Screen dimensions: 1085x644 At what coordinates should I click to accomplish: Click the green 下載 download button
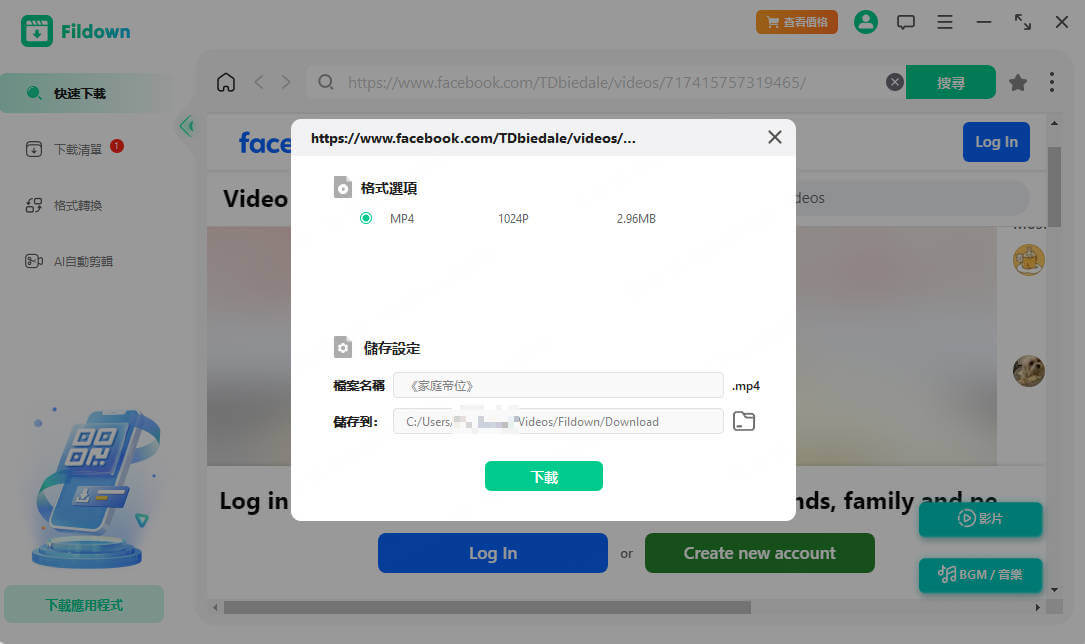click(544, 476)
